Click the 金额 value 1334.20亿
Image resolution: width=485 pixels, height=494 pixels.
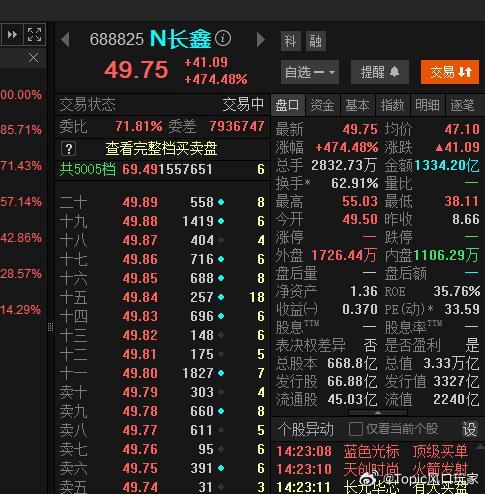click(447, 166)
